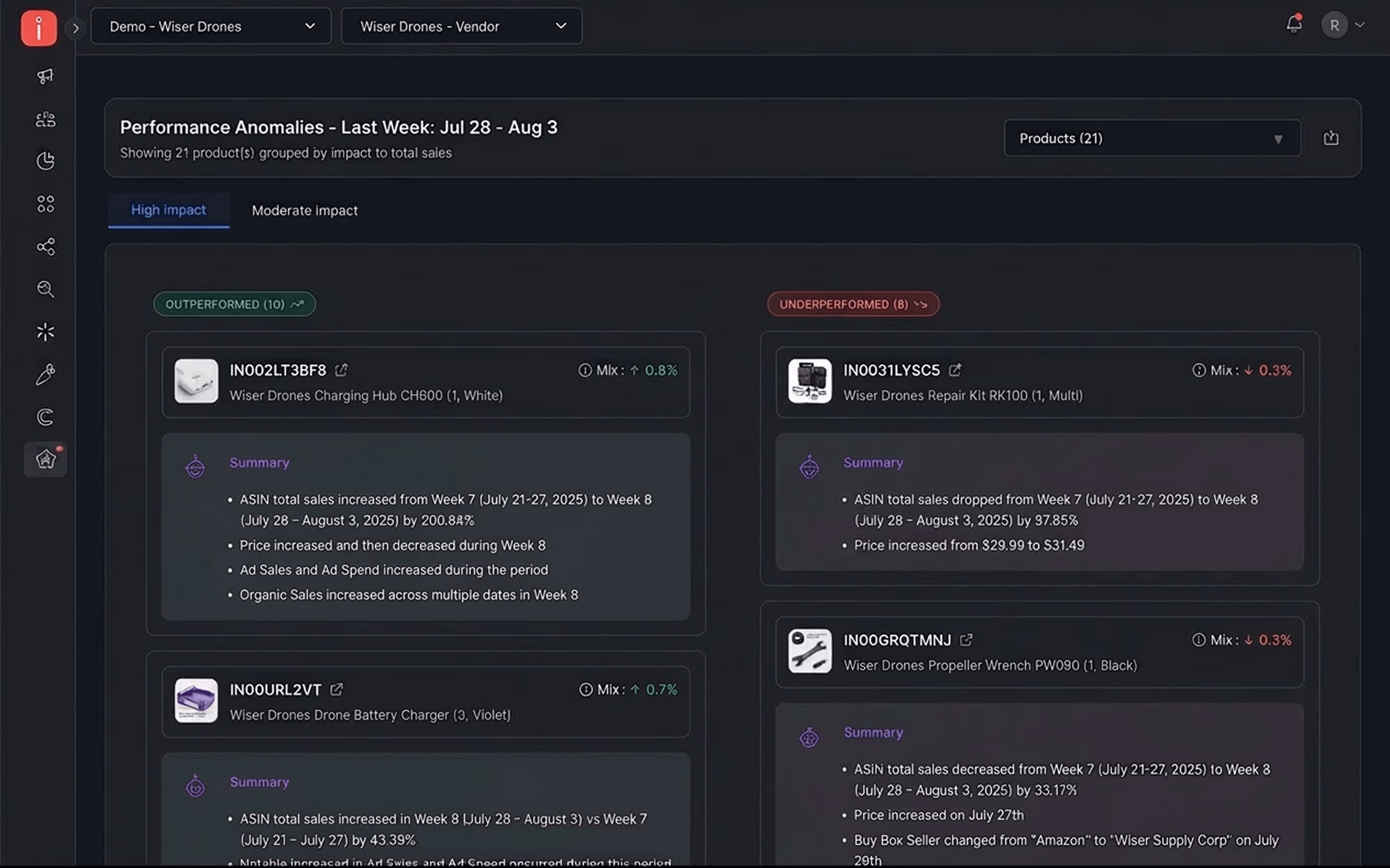
Task: Click the export share icon
Action: pyautogui.click(x=1331, y=138)
